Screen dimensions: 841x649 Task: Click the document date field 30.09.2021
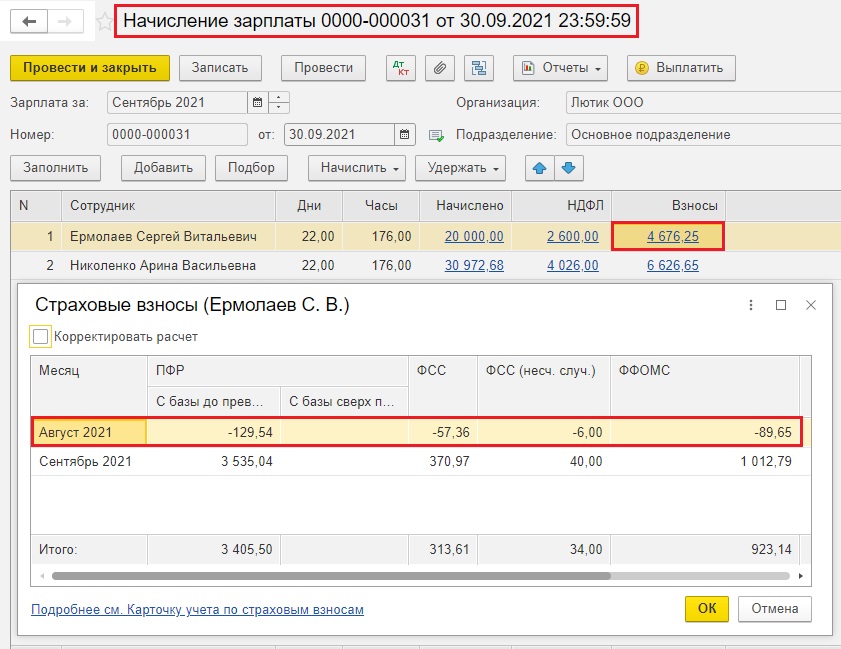[x=340, y=134]
